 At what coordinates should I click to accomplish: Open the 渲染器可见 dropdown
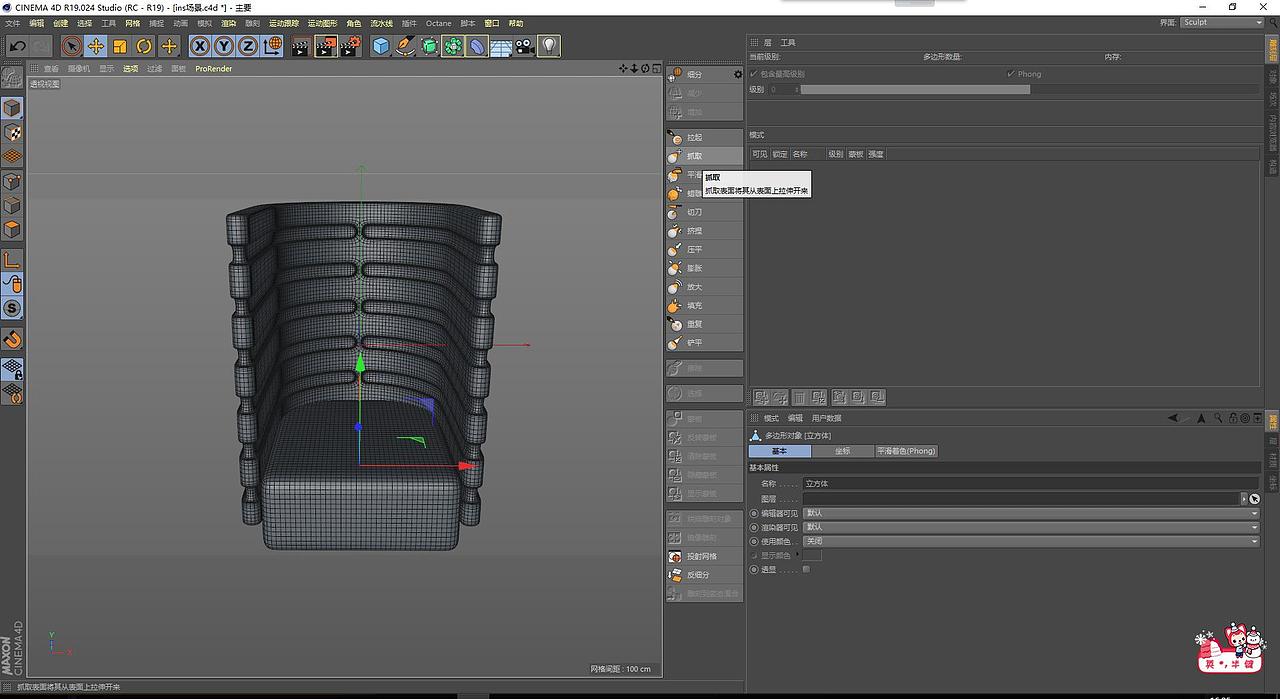[1032, 527]
